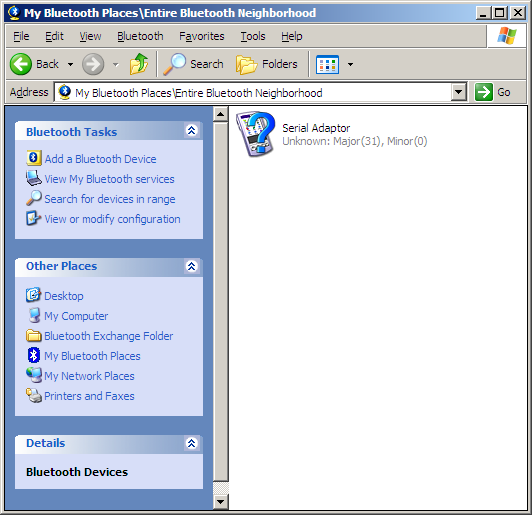The image size is (532, 515).
Task: Open the My Network Places link
Action: (89, 376)
